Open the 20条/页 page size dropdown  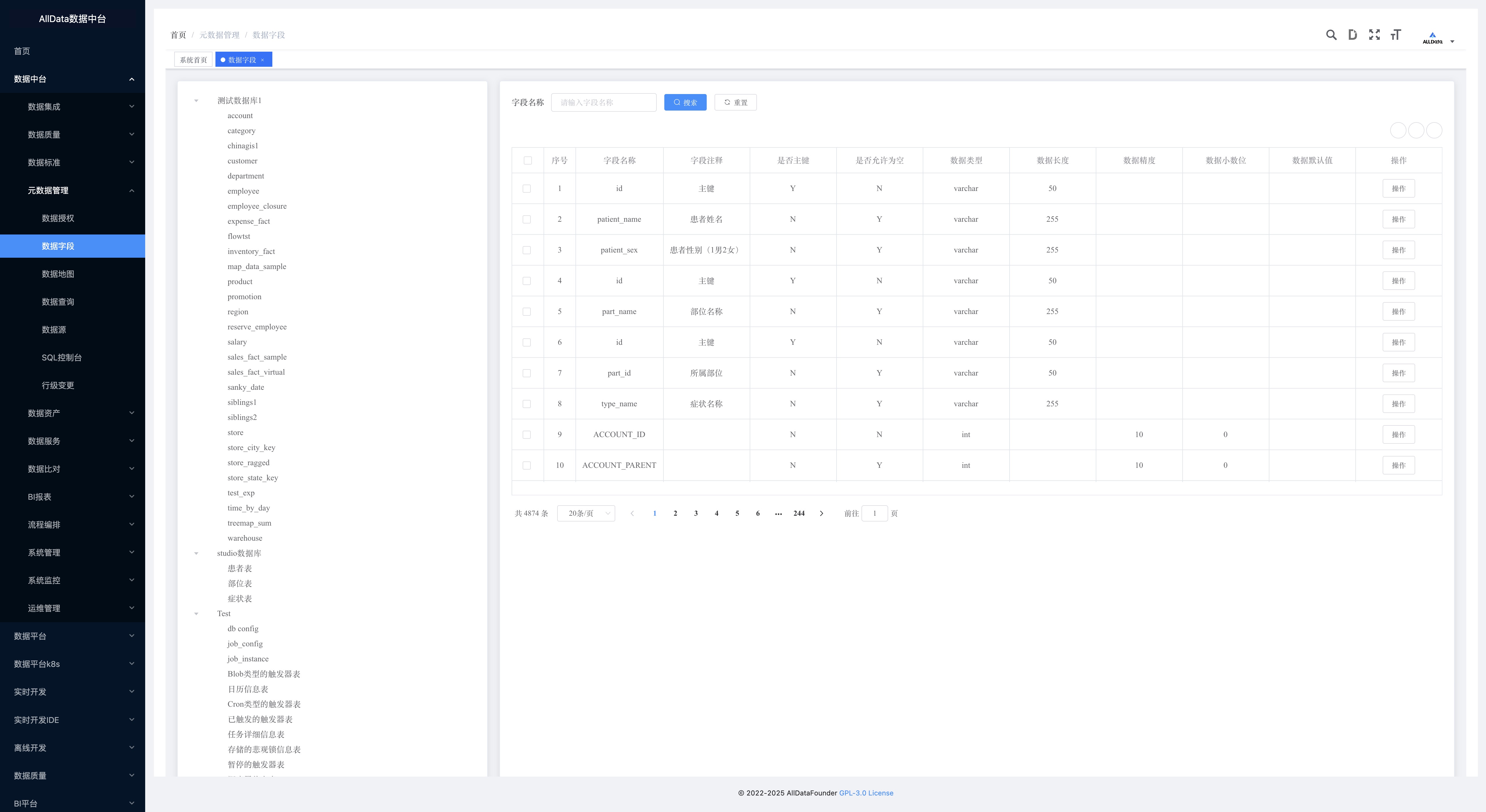point(586,513)
